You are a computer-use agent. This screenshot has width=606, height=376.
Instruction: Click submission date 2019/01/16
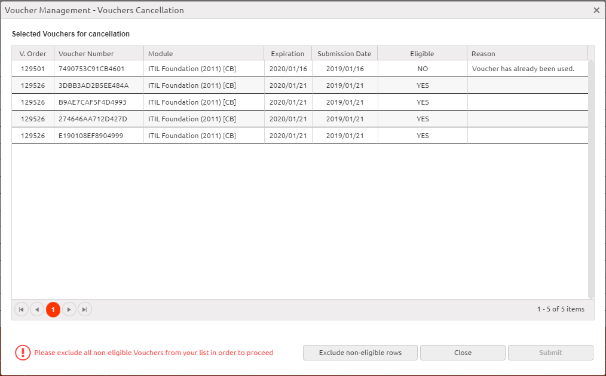pyautogui.click(x=345, y=69)
